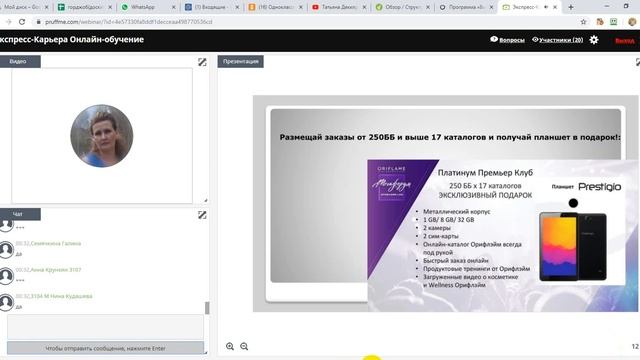This screenshot has height=360, width=640.
Task: Expand the Чат panel to fullscreen
Action: [x=202, y=215]
